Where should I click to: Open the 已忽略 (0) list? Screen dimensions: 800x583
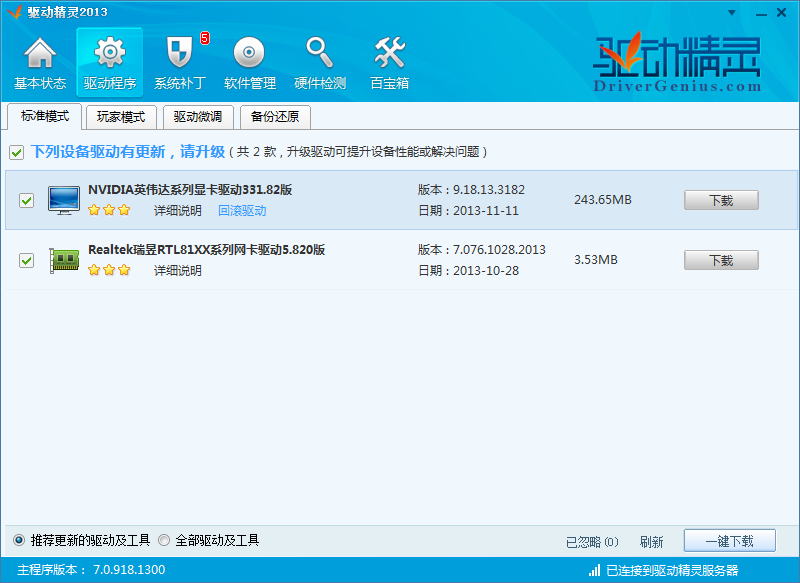(x=592, y=542)
